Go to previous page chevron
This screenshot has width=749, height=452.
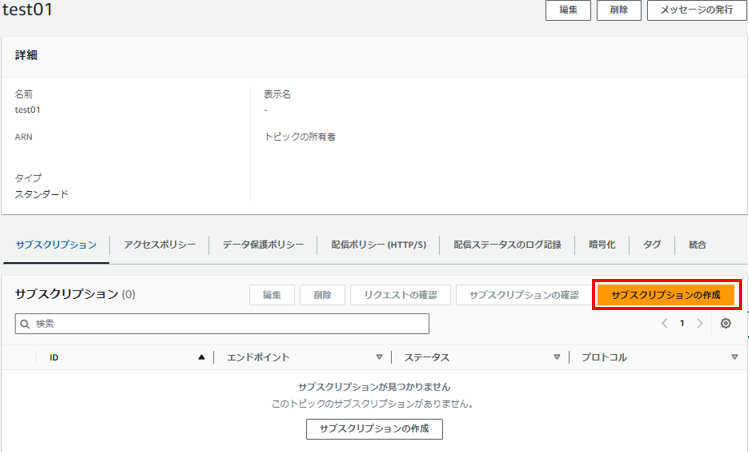point(664,323)
